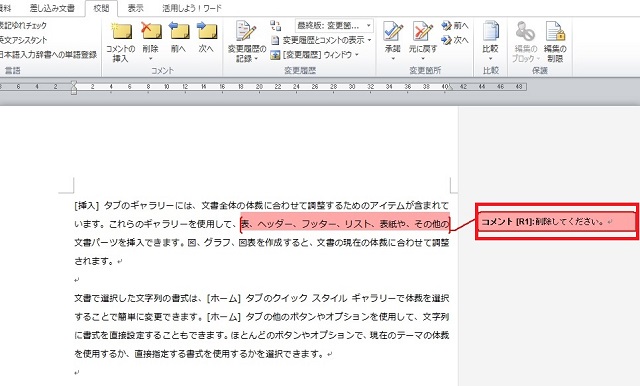
Task: Select the 校閲 ribbon tab
Action: [101, 8]
